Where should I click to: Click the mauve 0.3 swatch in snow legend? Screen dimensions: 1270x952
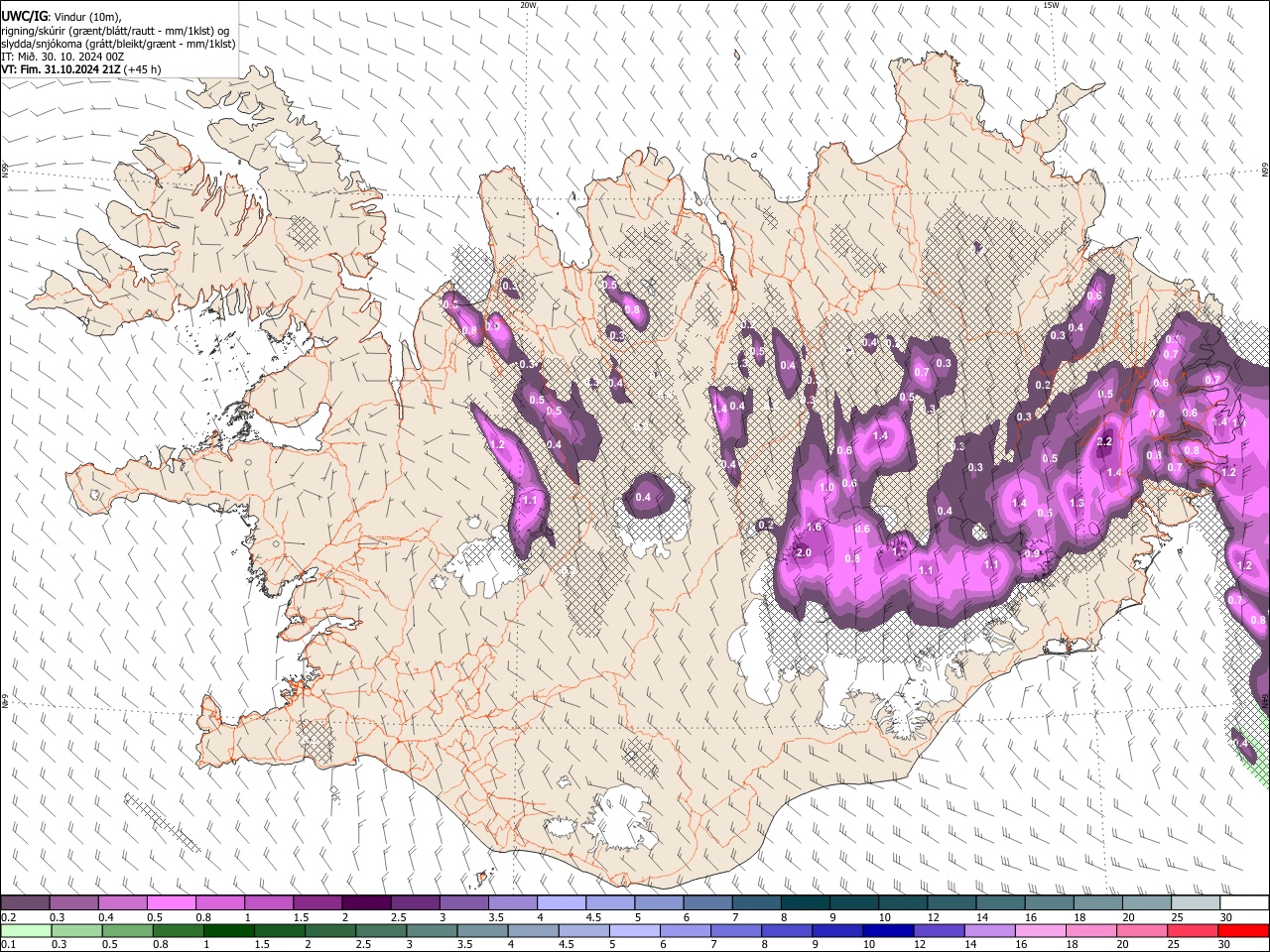[73, 902]
